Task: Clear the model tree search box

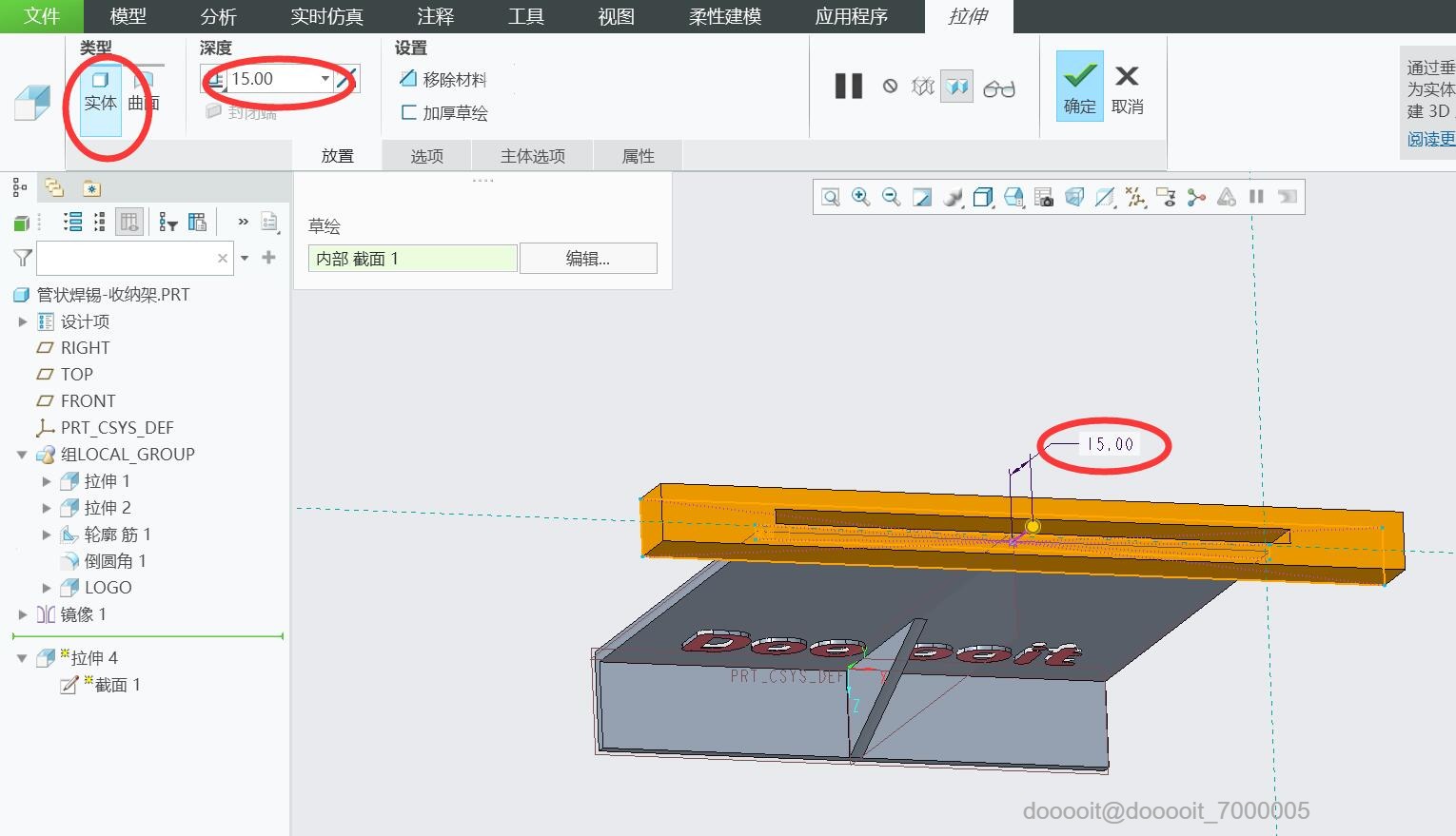Action: [x=223, y=258]
